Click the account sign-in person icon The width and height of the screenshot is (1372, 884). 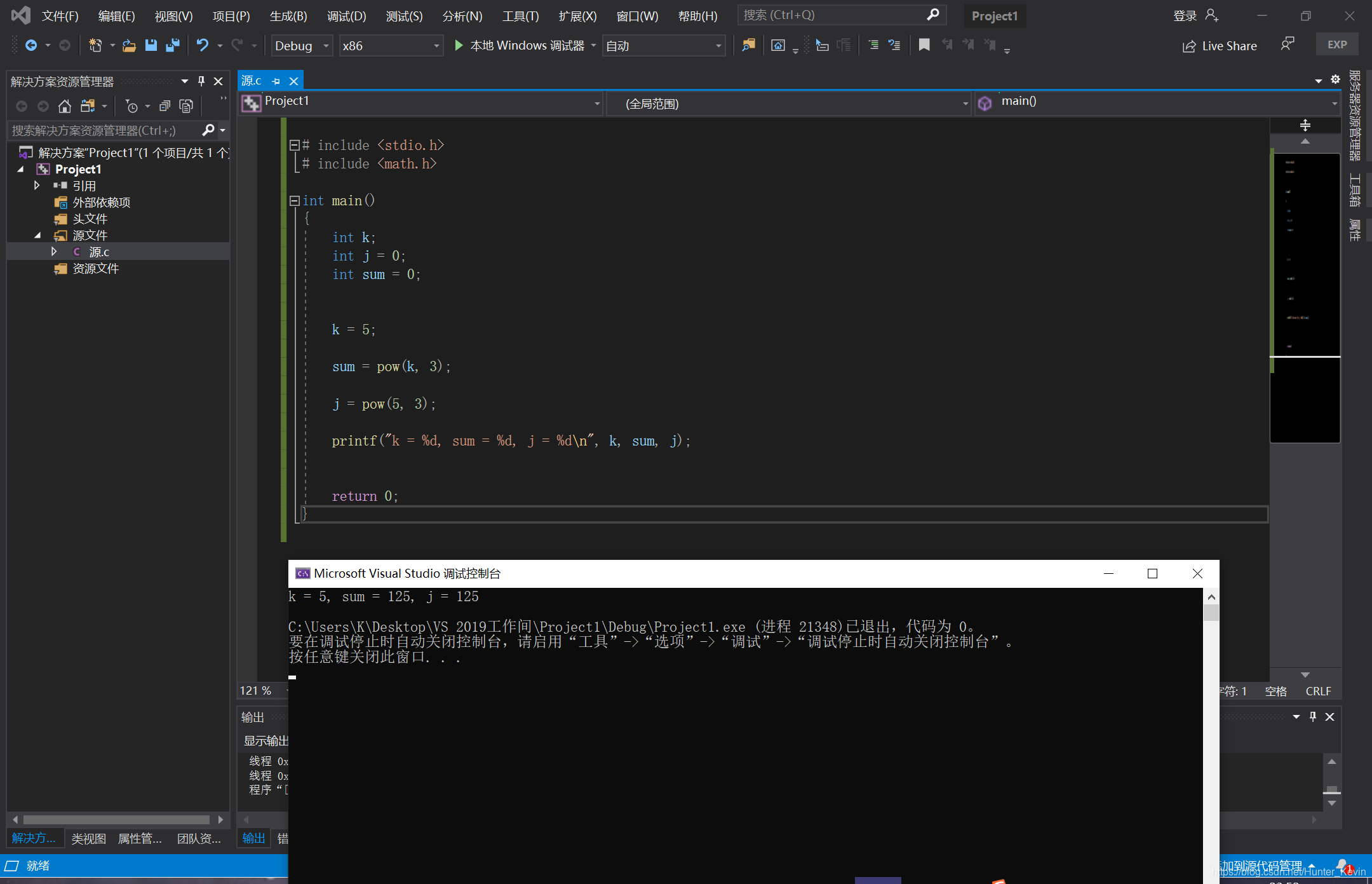pyautogui.click(x=1212, y=15)
